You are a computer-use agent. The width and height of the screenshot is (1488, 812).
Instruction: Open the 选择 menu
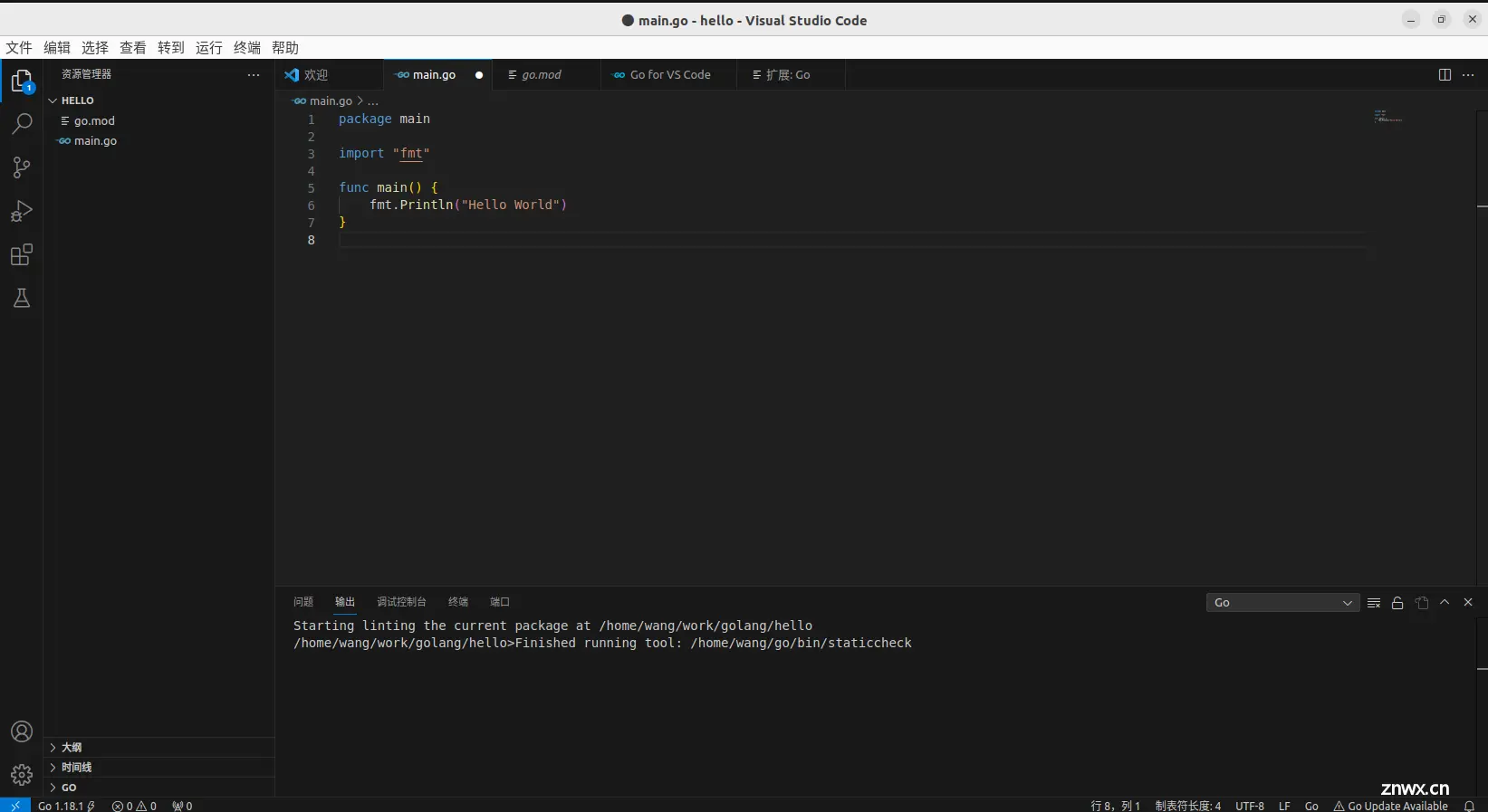pyautogui.click(x=95, y=48)
